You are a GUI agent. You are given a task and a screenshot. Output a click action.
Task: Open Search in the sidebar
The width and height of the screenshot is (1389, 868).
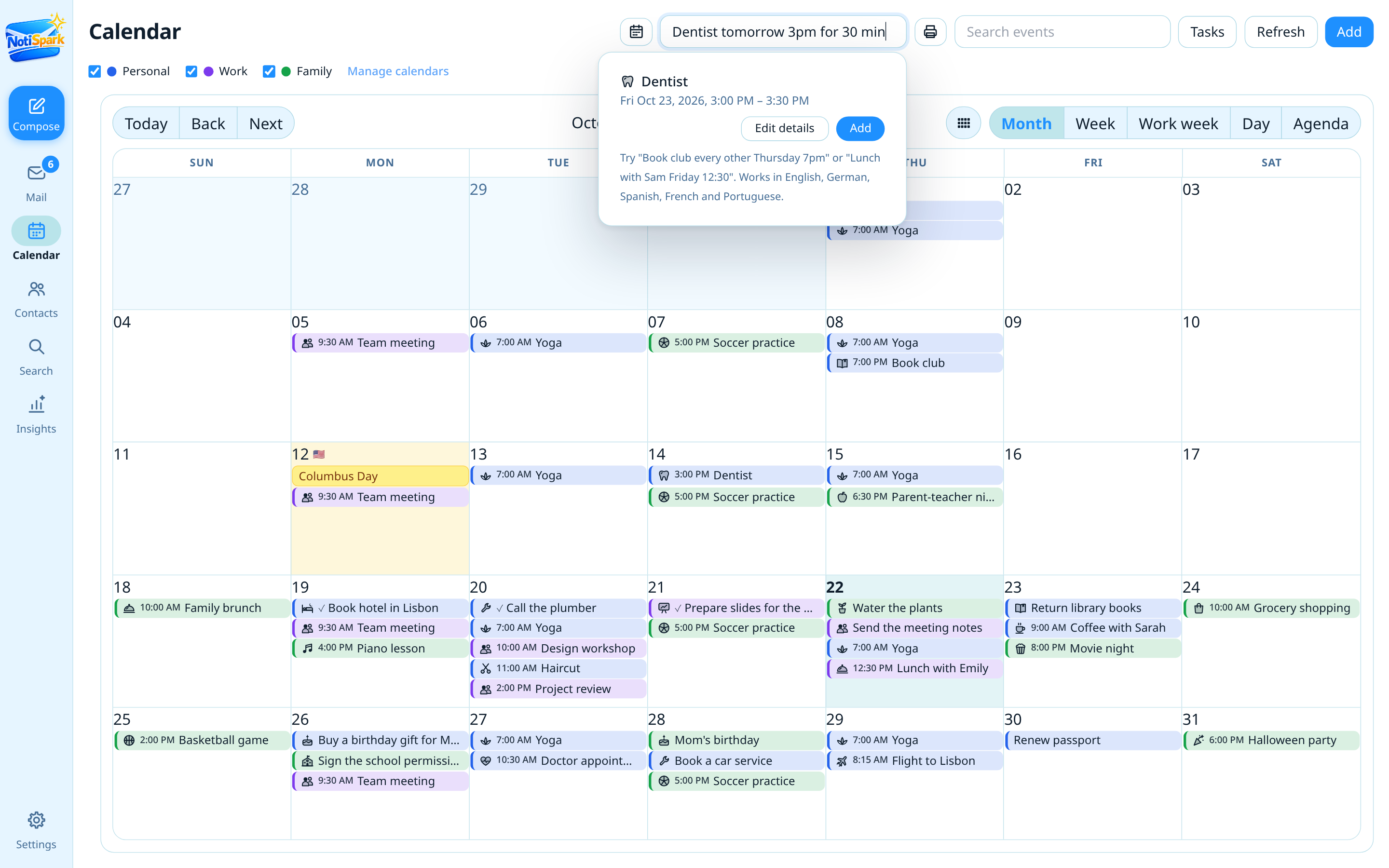[36, 356]
